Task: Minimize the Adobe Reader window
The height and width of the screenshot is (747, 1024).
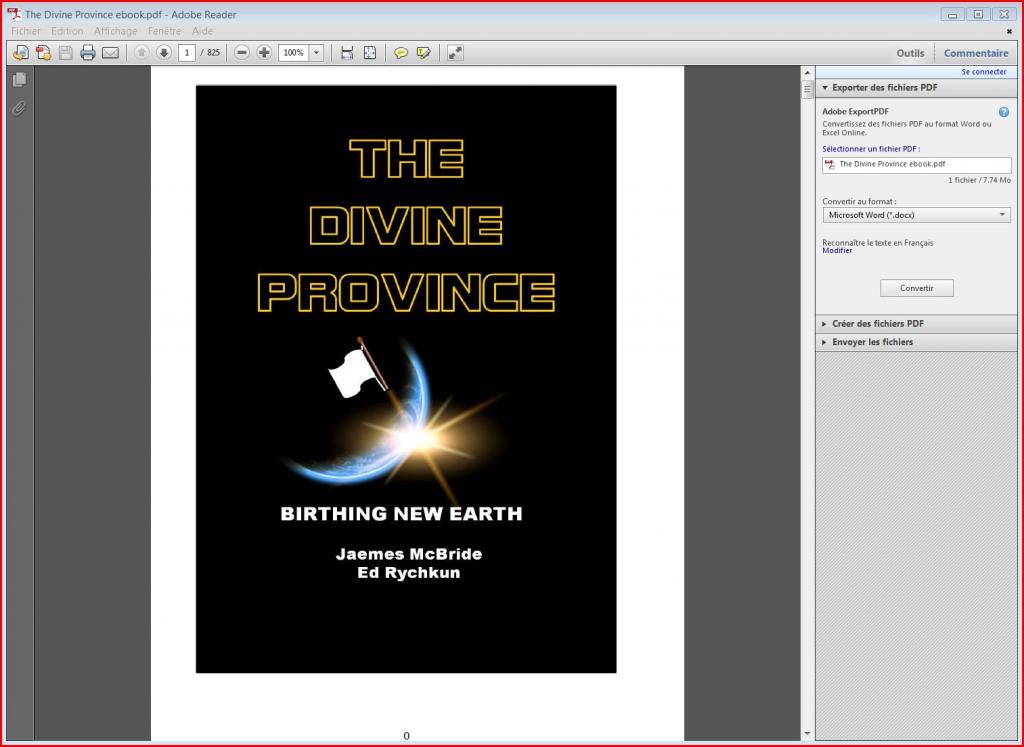Action: tap(953, 14)
